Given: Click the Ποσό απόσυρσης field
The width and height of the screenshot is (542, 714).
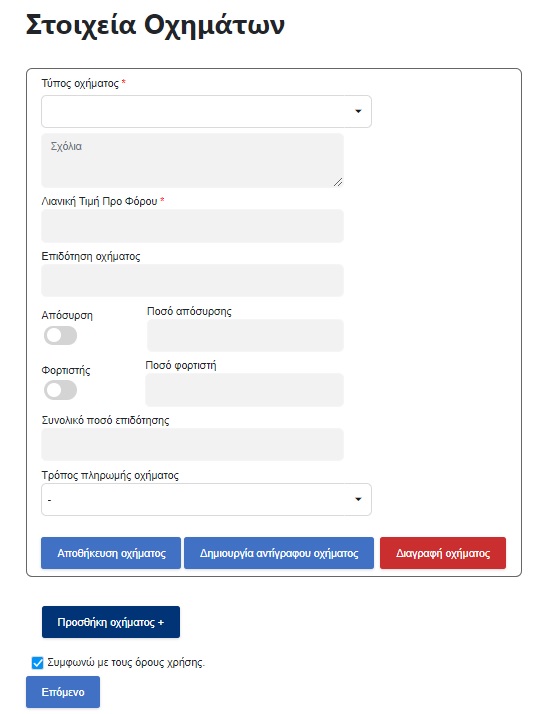Looking at the screenshot, I should (x=245, y=335).
